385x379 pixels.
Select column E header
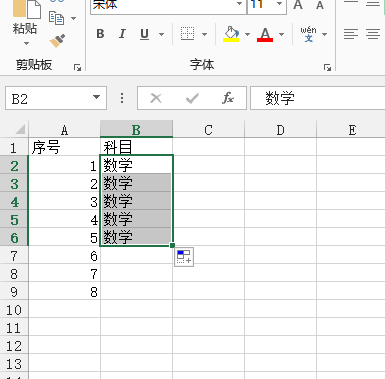(351, 130)
